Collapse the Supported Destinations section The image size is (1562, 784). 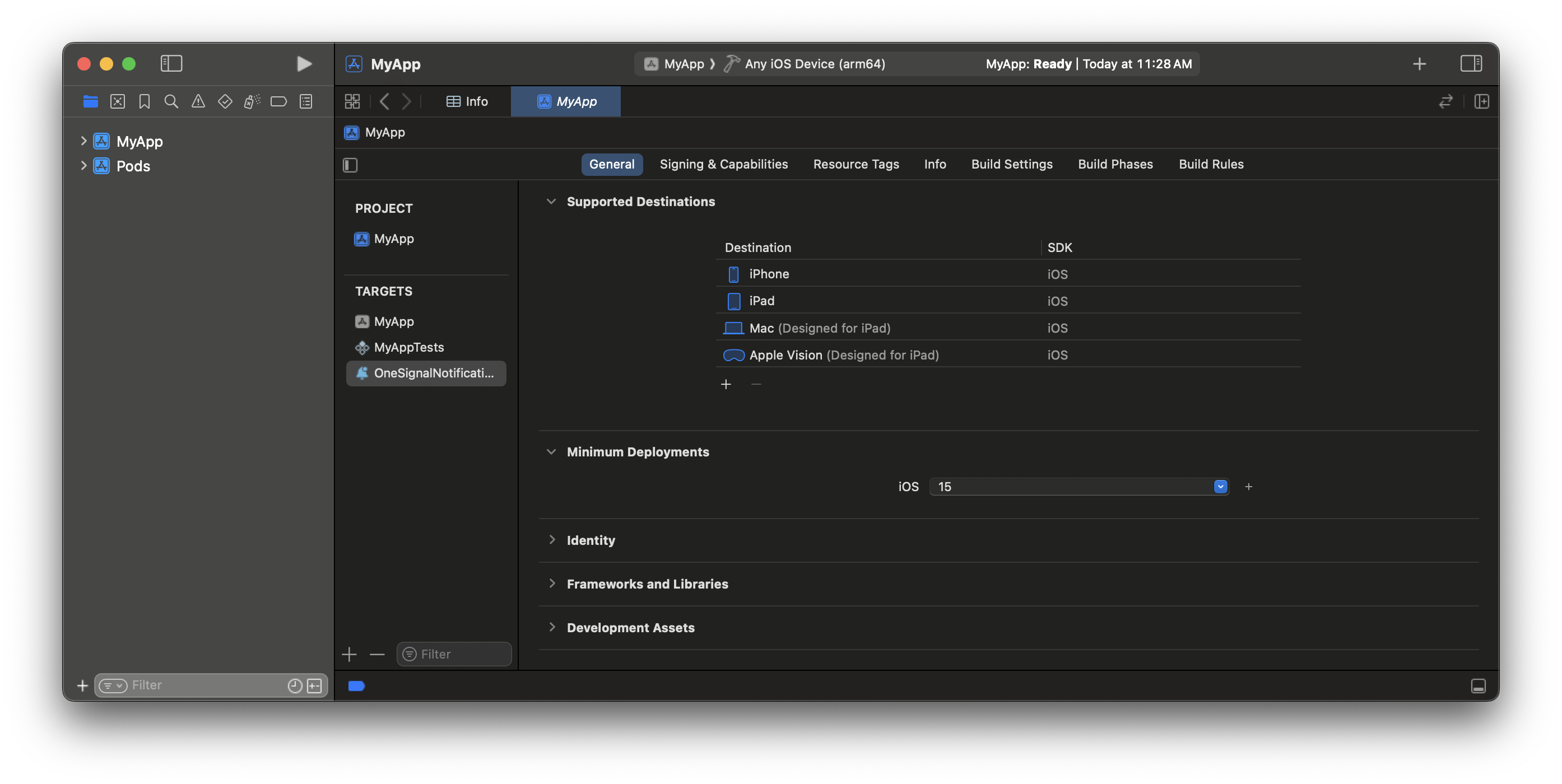(x=551, y=202)
